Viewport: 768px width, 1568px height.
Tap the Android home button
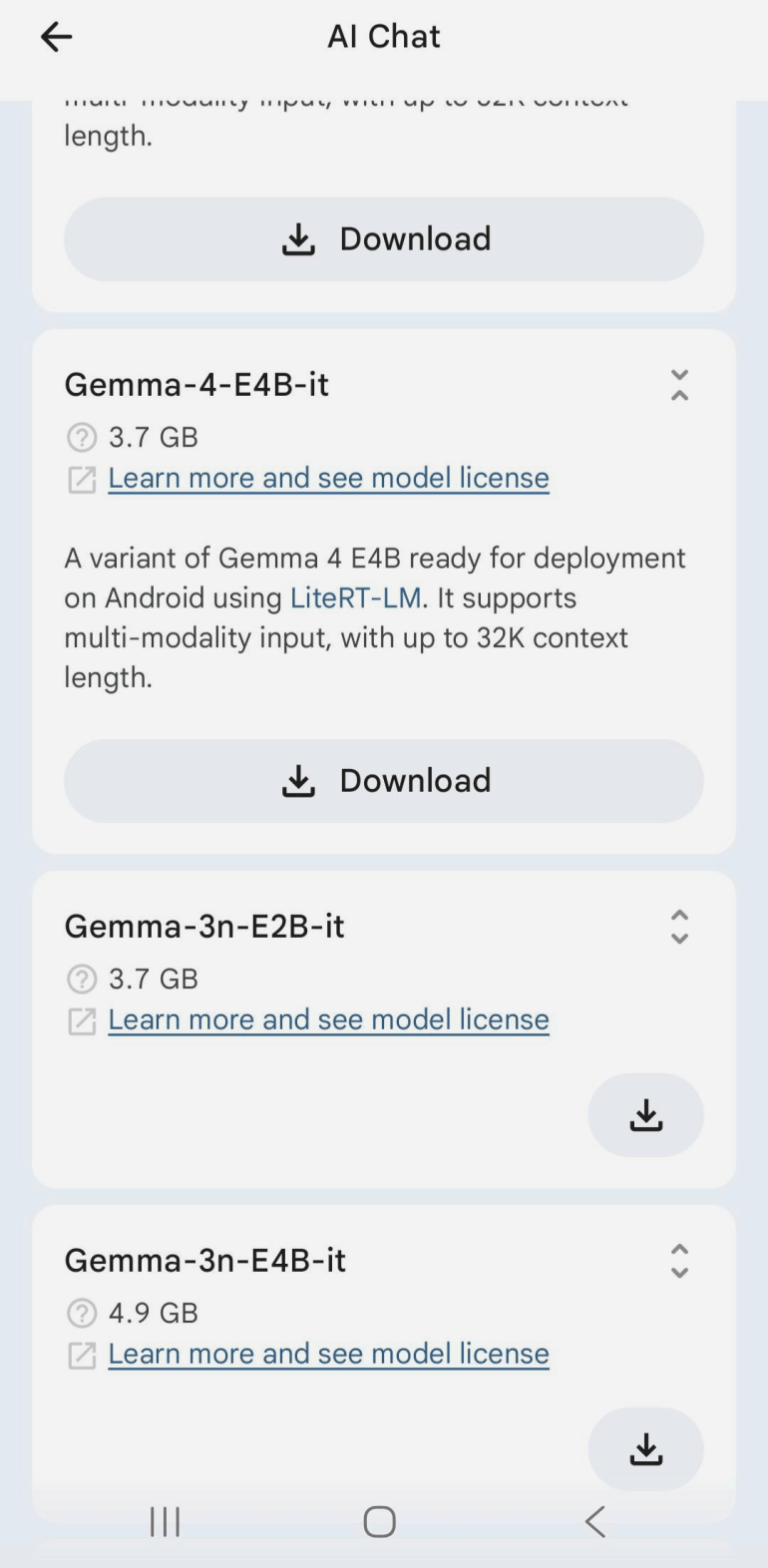(379, 1521)
